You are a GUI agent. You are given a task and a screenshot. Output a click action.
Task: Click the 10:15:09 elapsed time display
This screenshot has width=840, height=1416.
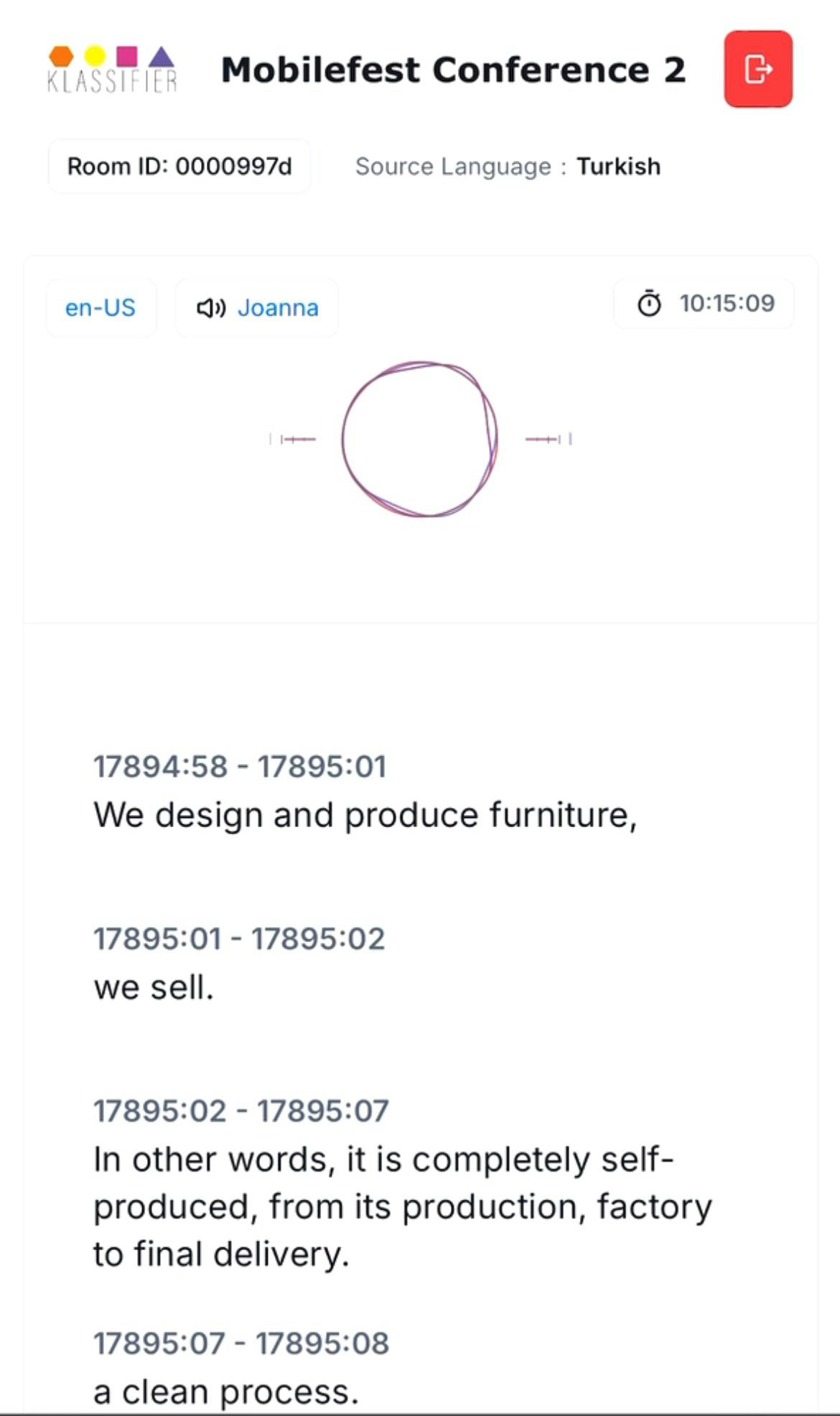click(727, 304)
